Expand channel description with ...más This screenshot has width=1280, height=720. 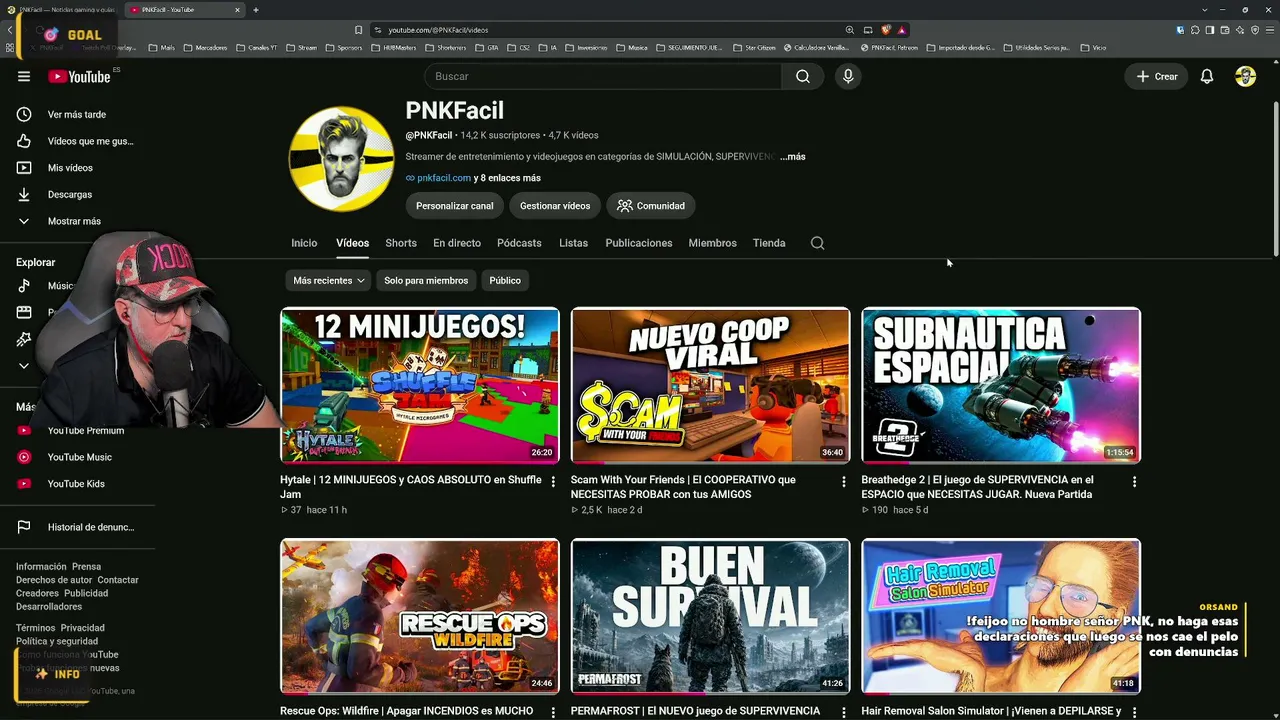click(x=792, y=157)
